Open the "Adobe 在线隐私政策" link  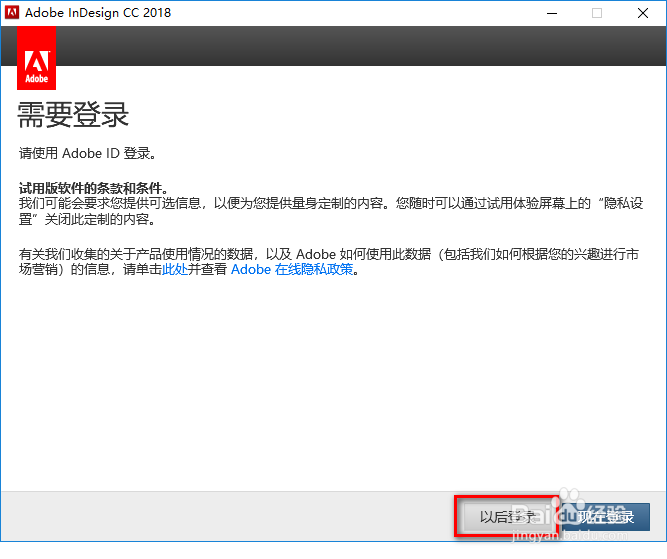coord(292,270)
